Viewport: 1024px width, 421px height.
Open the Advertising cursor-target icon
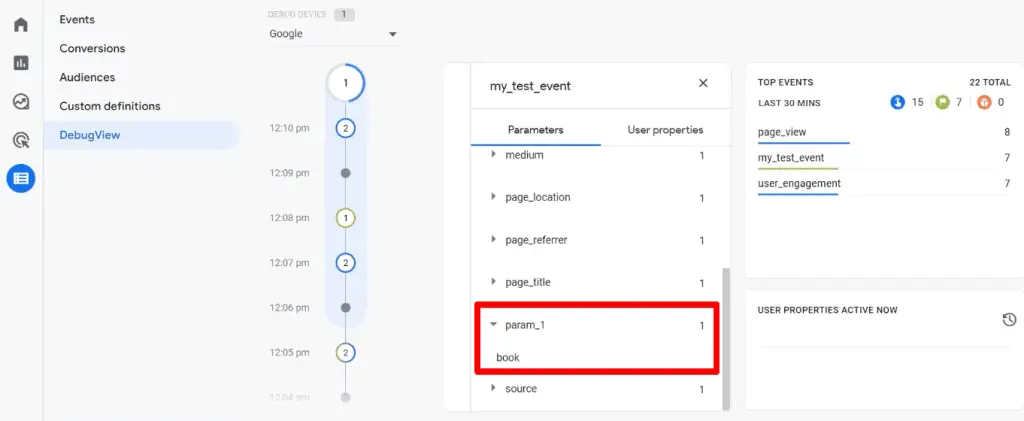click(x=21, y=140)
